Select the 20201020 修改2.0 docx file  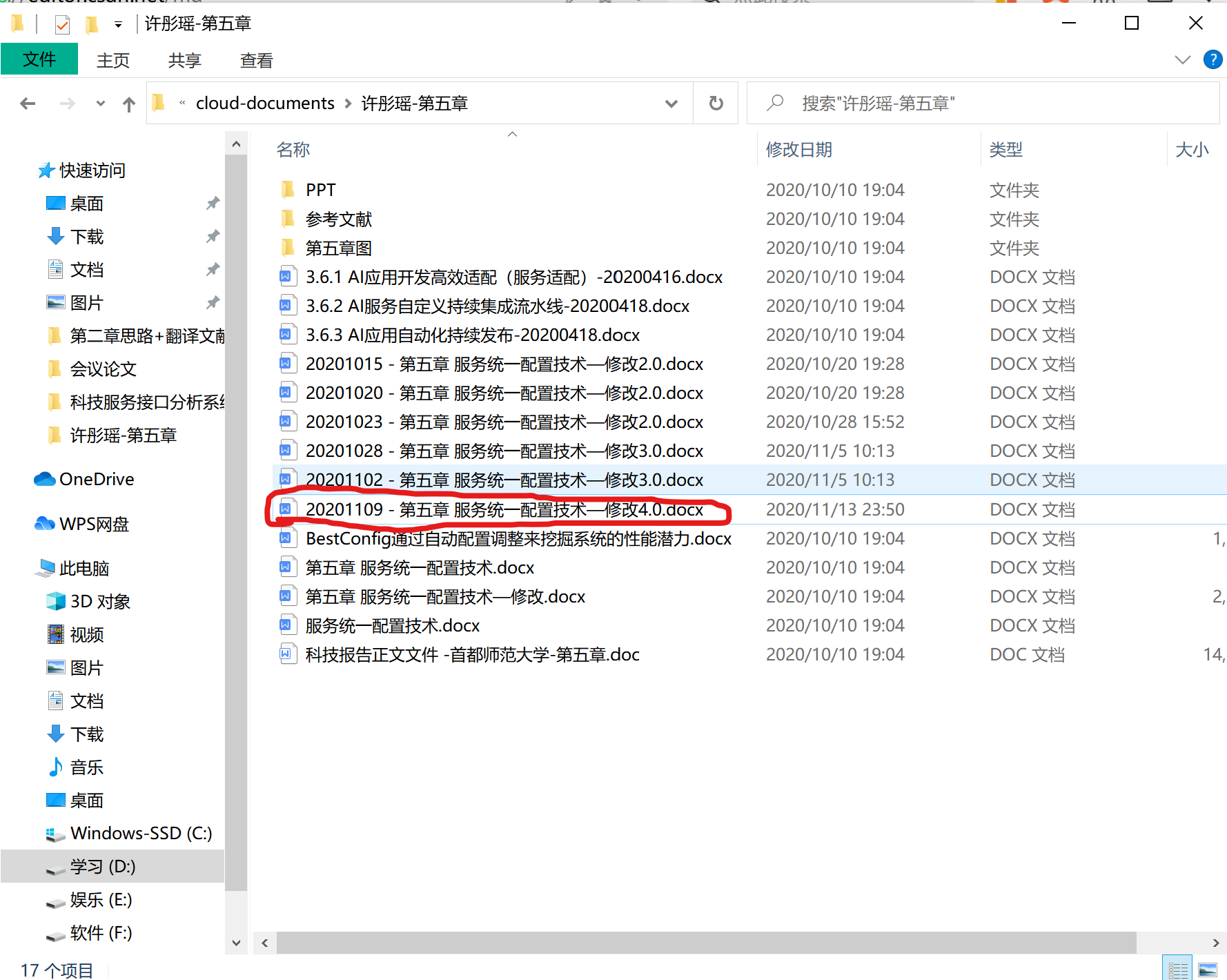(x=504, y=393)
